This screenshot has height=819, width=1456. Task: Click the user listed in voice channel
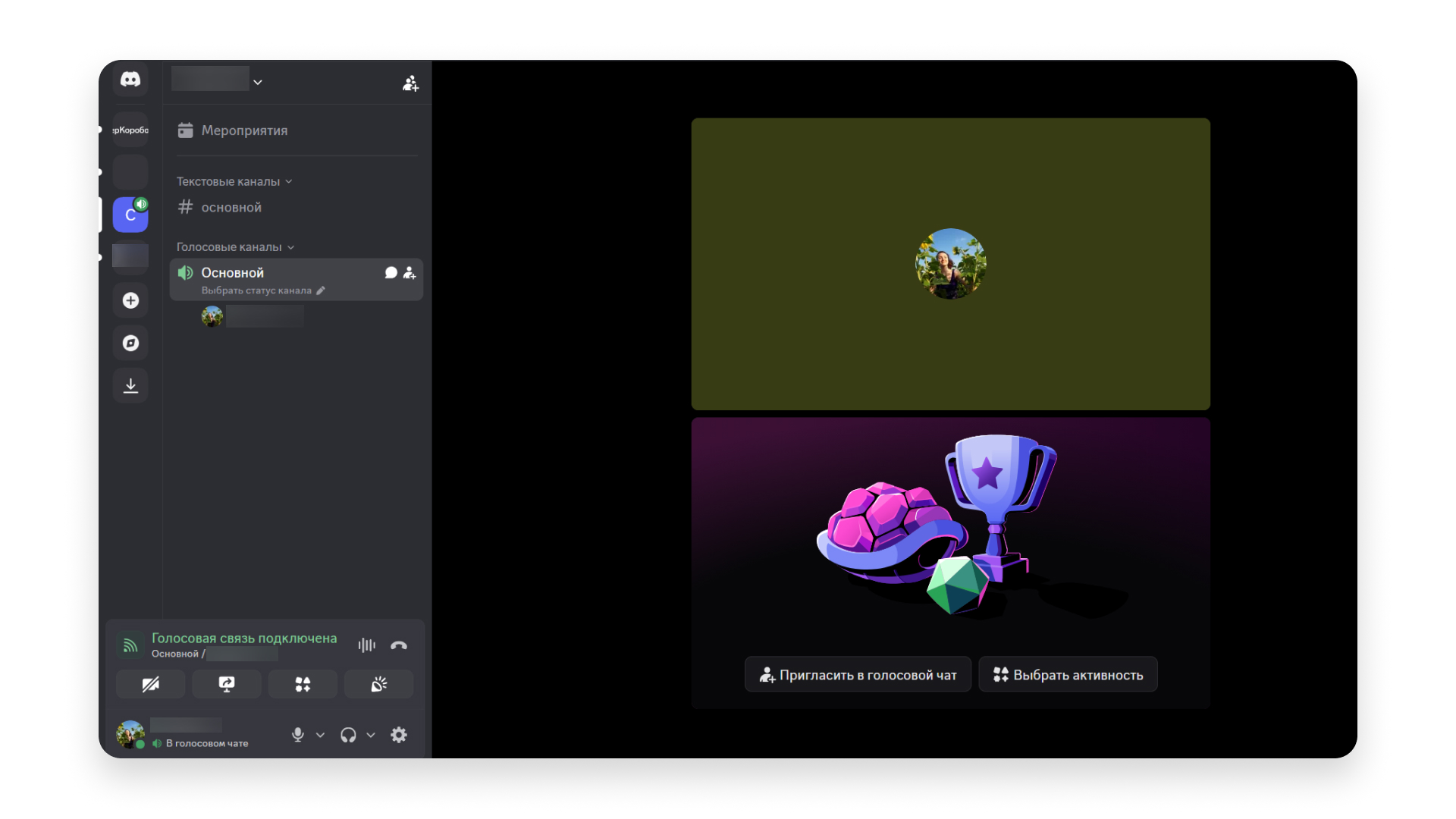coord(253,316)
